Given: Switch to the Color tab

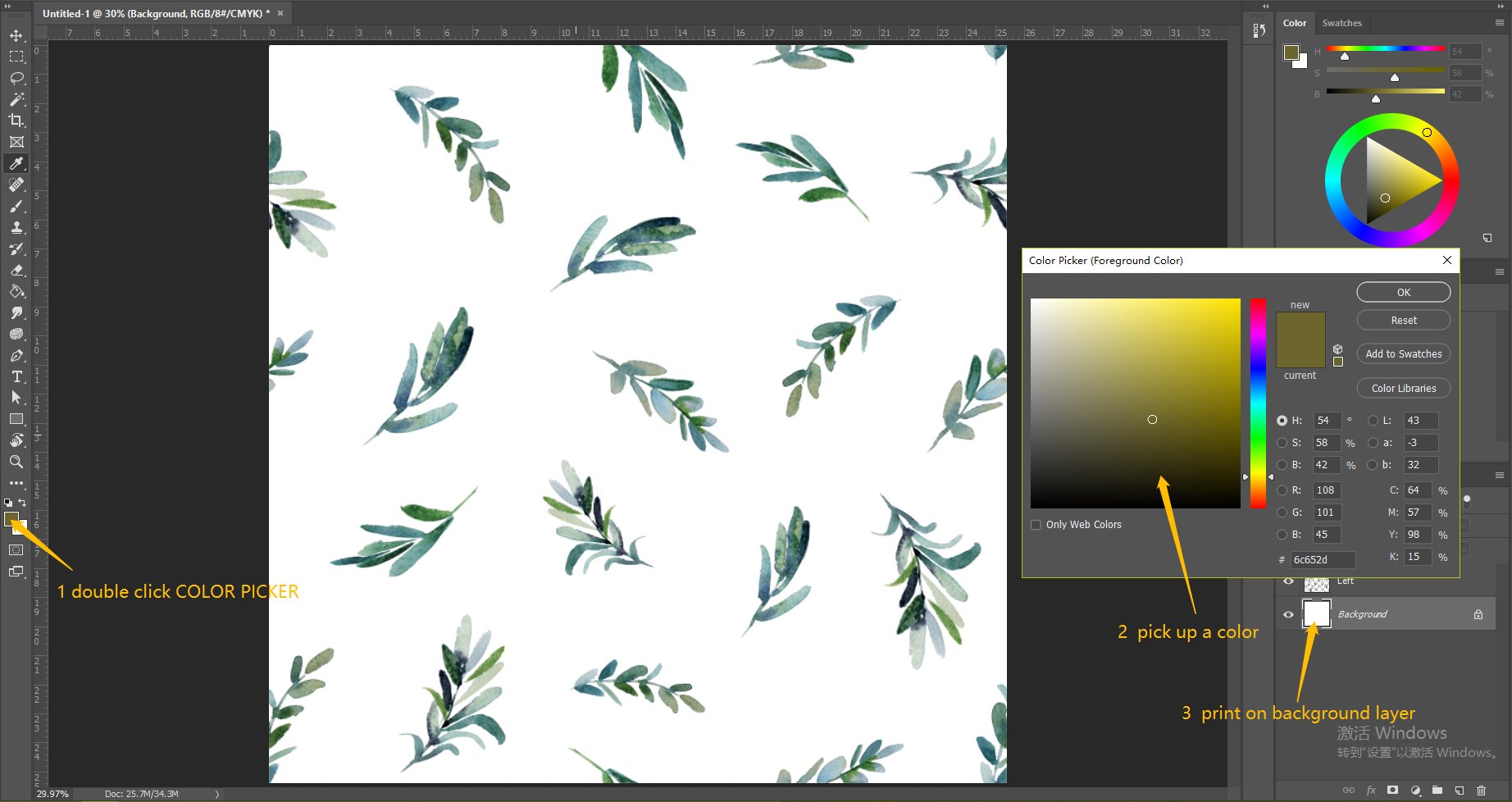Looking at the screenshot, I should coord(1295,23).
